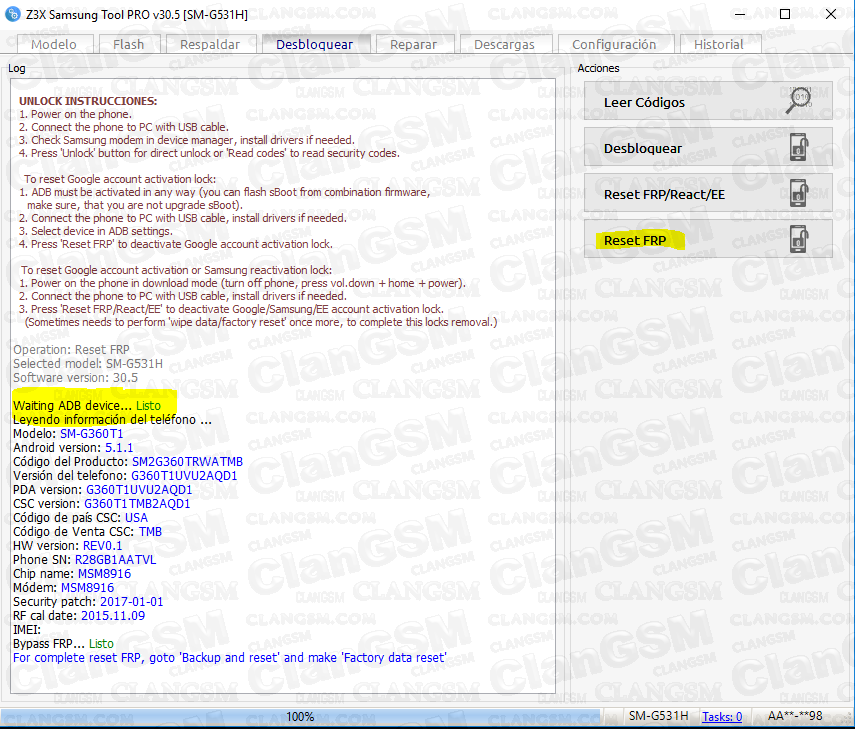Screen dimensions: 855x729
Task: Click the UNLOCK INSTRUCCIONES heading
Action: point(88,101)
